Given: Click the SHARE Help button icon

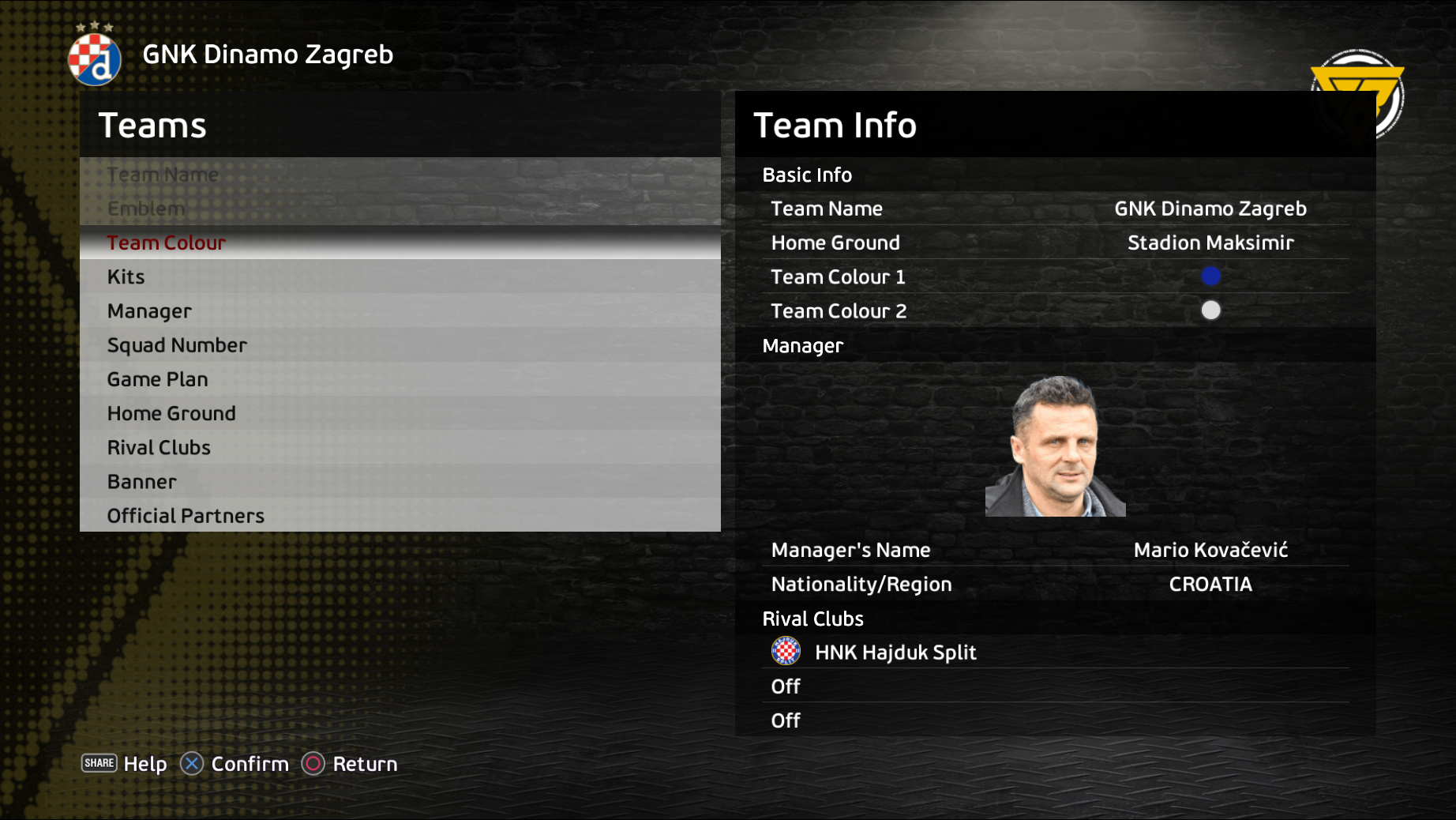Looking at the screenshot, I should 99,763.
